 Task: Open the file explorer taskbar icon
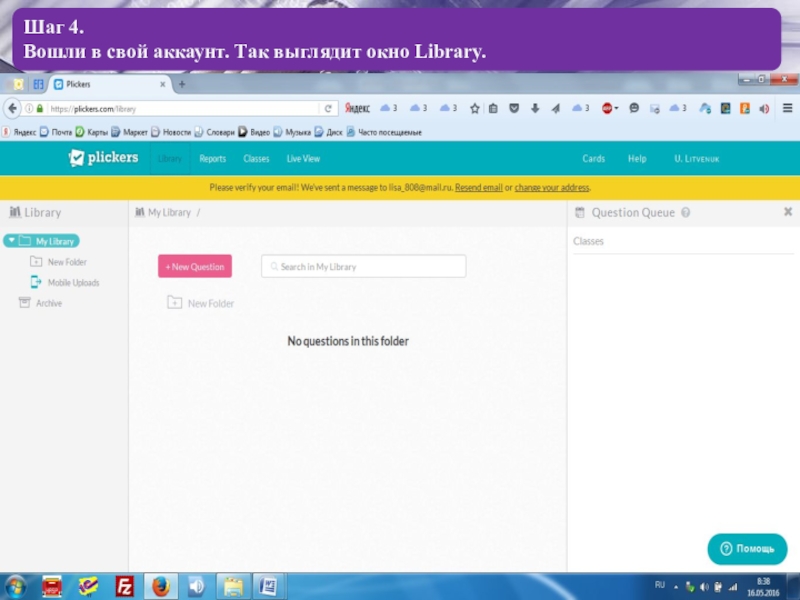[233, 586]
